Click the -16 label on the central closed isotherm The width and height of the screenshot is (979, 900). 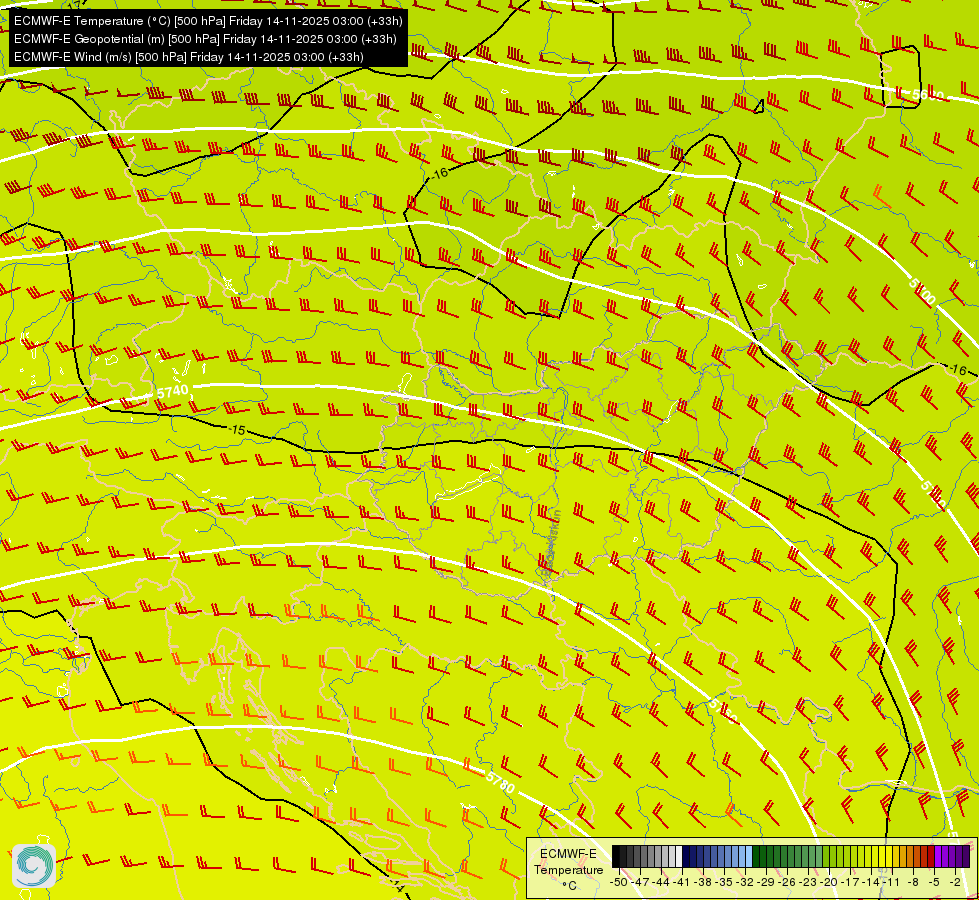coord(440,173)
